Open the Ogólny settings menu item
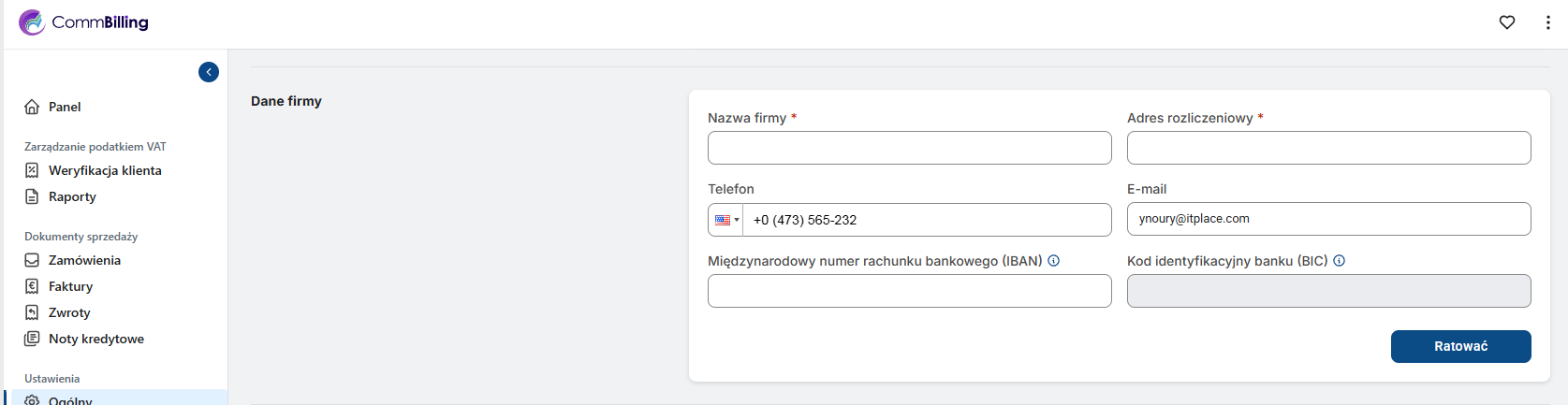This screenshot has height=405, width=1568. pos(70,400)
